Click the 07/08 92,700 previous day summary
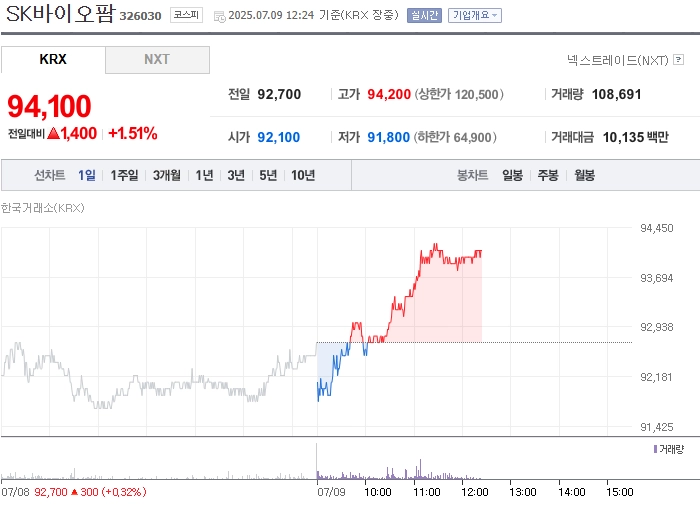The height and width of the screenshot is (515, 700). point(74,492)
